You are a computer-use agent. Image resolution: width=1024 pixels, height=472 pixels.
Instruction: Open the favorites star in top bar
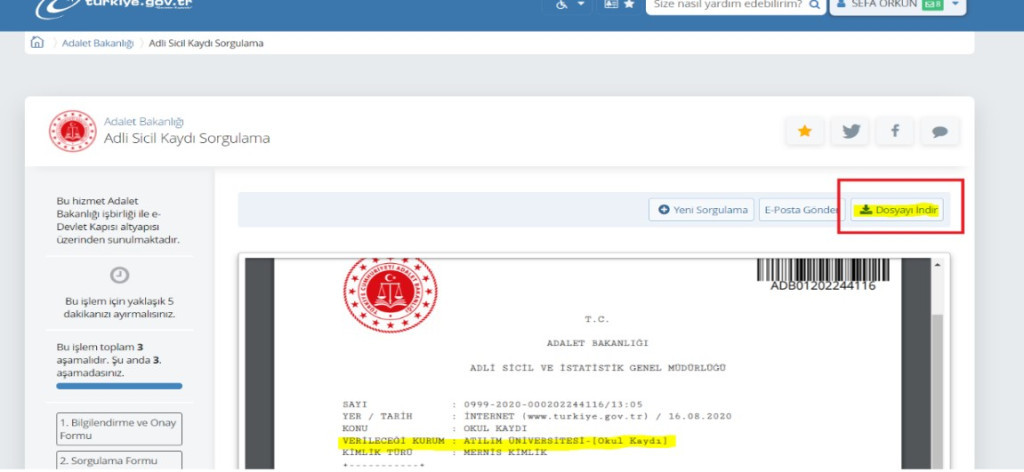point(629,5)
